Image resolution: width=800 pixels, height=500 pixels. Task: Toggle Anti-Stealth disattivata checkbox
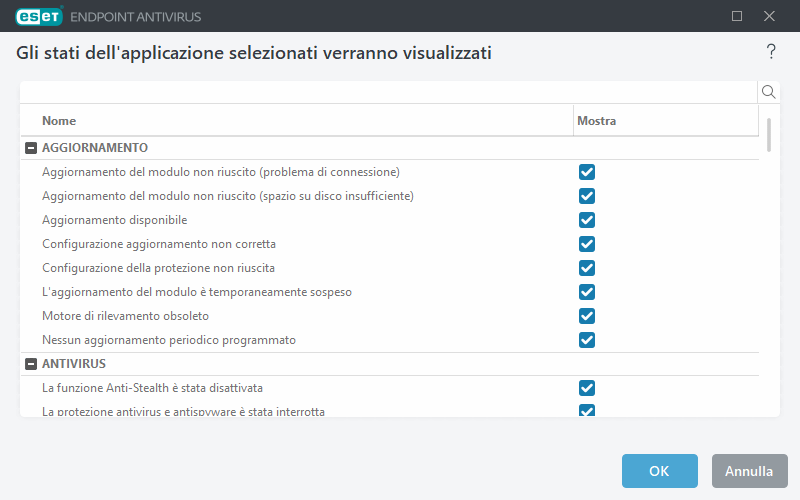click(x=587, y=388)
